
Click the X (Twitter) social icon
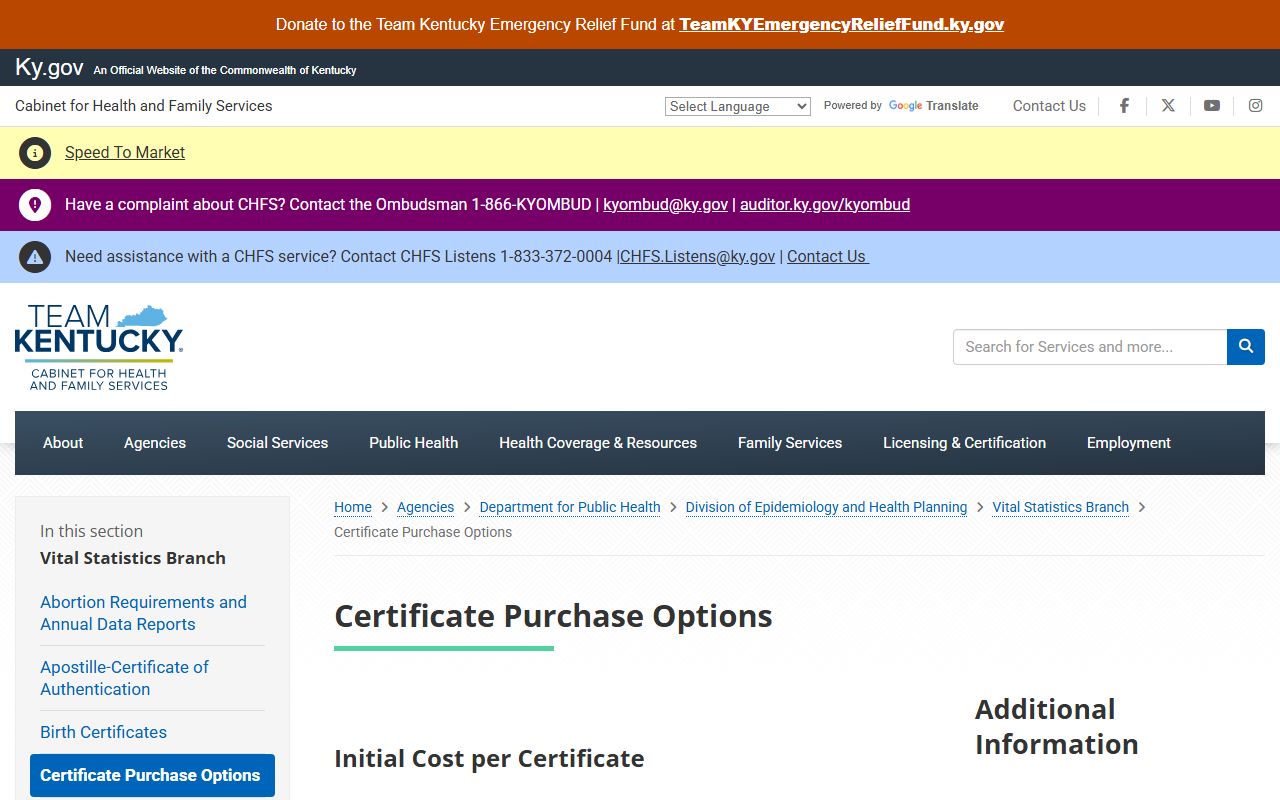1168,106
